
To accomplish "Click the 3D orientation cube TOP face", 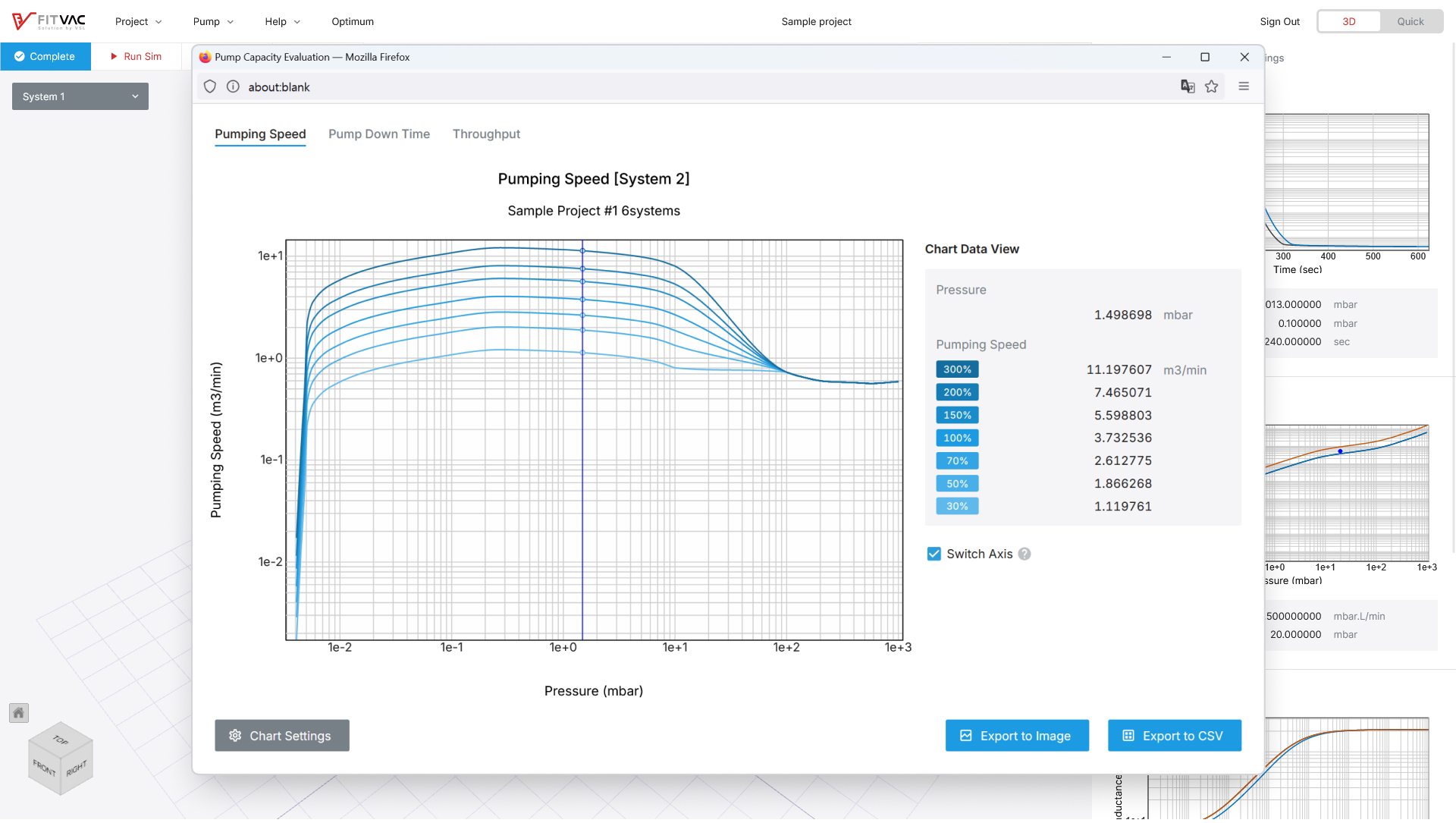I will [x=61, y=740].
